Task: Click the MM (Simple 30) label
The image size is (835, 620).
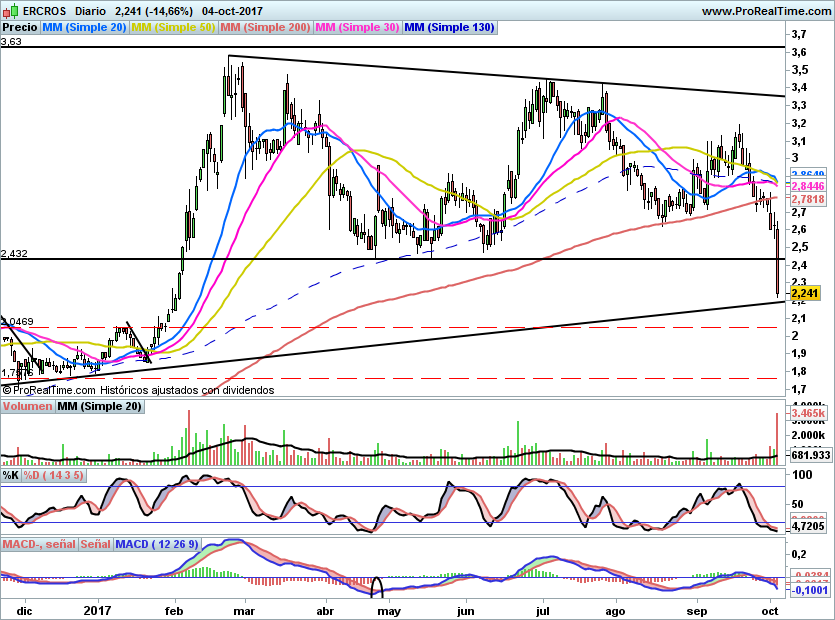Action: pos(357,27)
